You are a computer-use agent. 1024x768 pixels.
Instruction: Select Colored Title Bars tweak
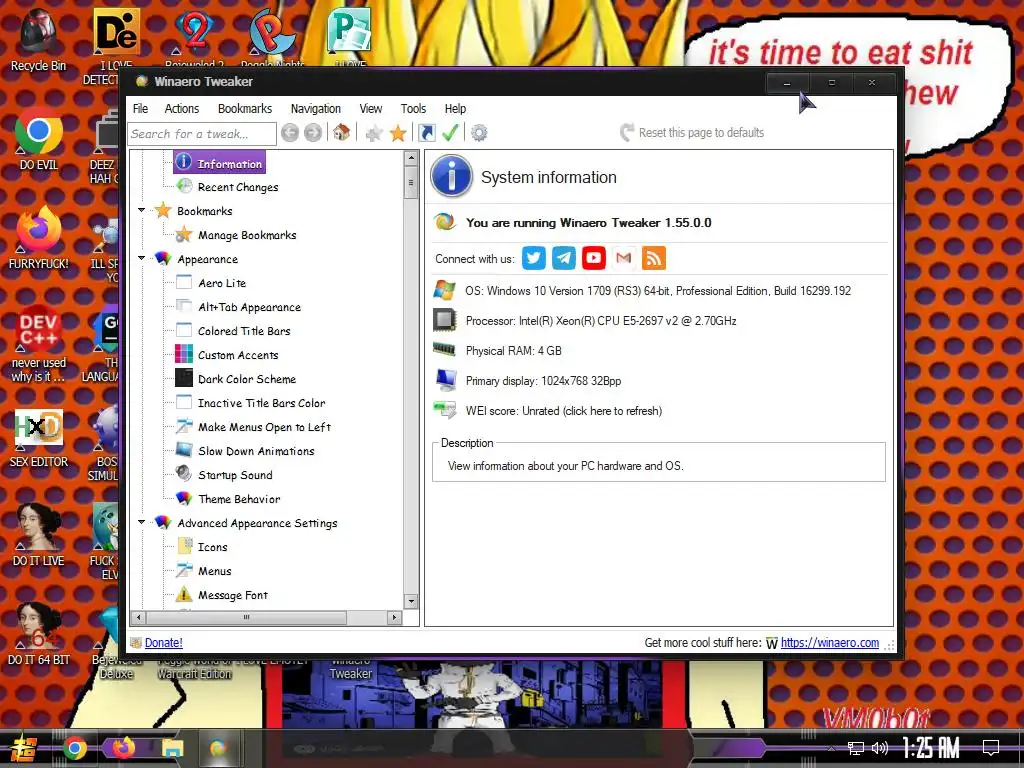244,331
